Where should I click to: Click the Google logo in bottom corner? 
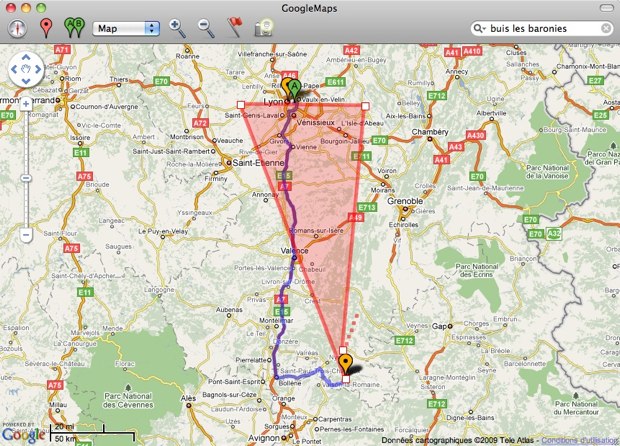pos(24,435)
